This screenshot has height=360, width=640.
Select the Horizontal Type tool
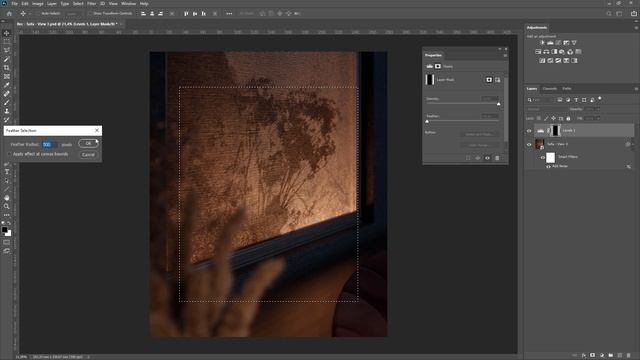click(x=7, y=172)
